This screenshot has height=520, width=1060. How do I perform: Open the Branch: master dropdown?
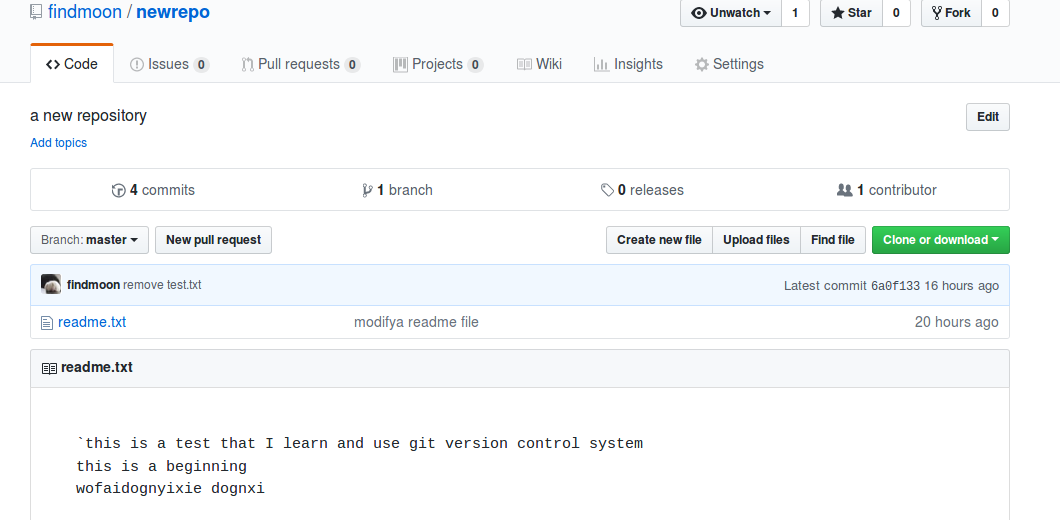click(90, 240)
